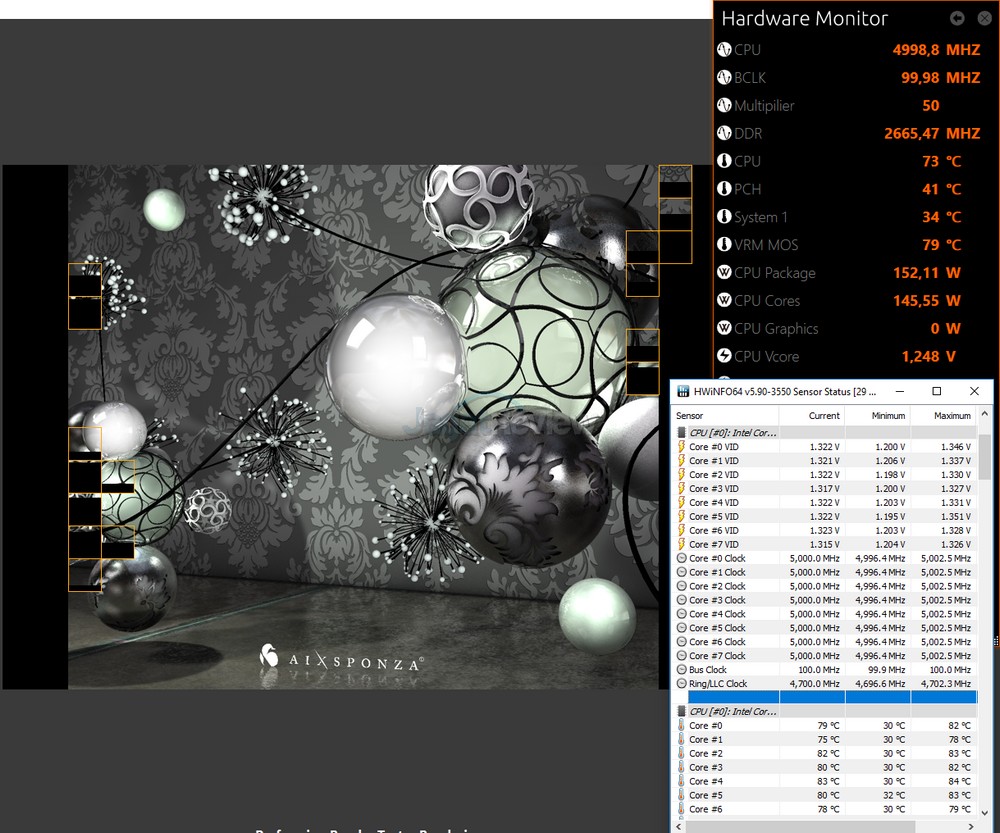Click the lightning bolt icon for Core #0 VID
This screenshot has width=1000, height=833.
pyautogui.click(x=682, y=447)
